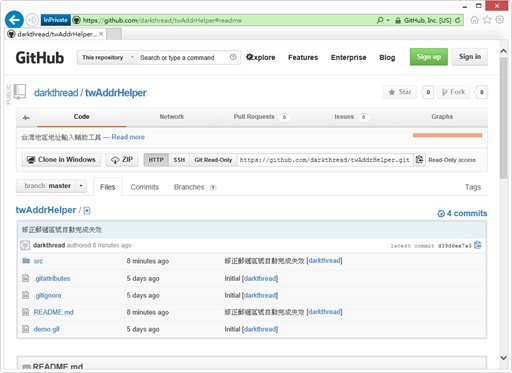Image resolution: width=512 pixels, height=373 pixels.
Task: Open the darkthread owner link
Action: [x=56, y=93]
